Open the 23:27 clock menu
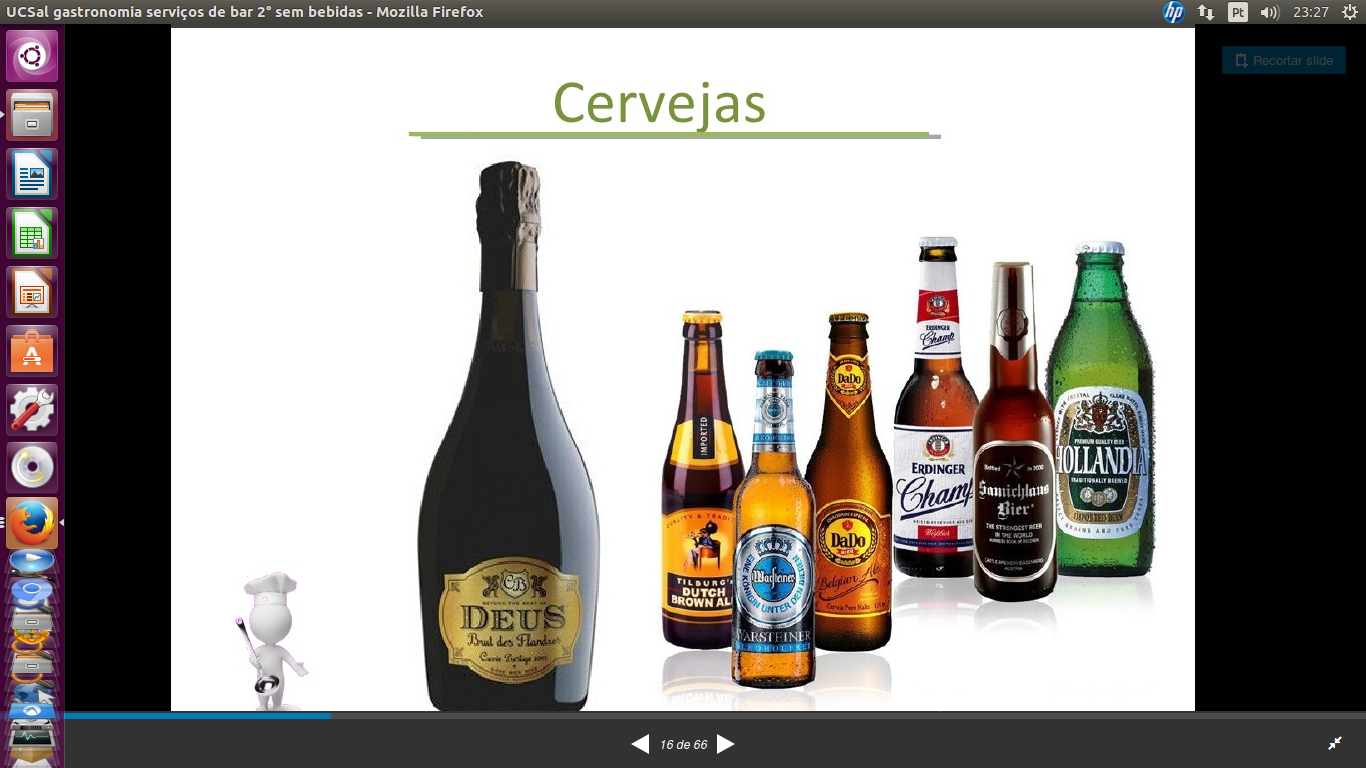This screenshot has height=768, width=1366. click(1310, 12)
